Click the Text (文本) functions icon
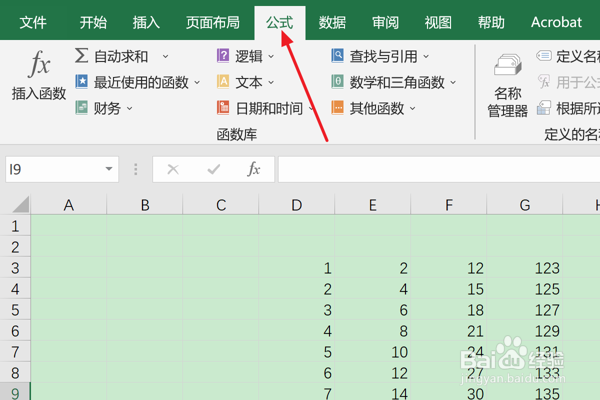Viewport: 600px width, 400px height. pos(223,82)
